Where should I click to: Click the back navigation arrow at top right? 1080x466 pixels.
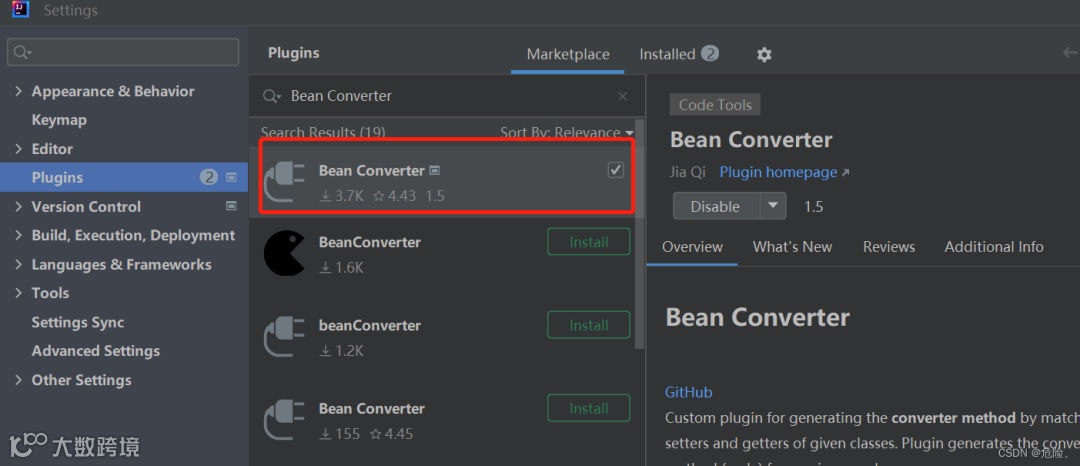[1069, 53]
